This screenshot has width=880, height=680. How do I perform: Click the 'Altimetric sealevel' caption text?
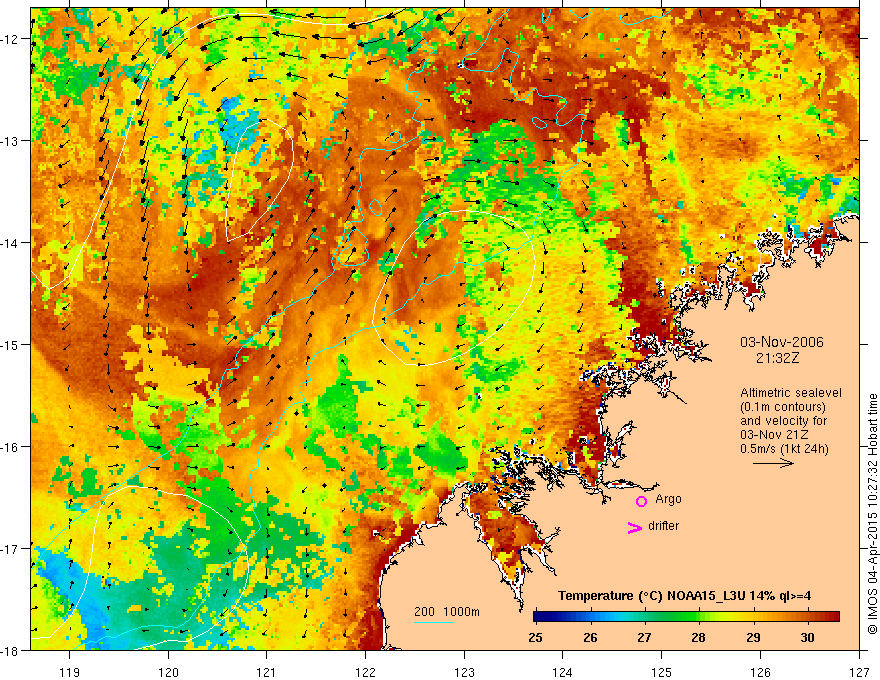pos(791,393)
